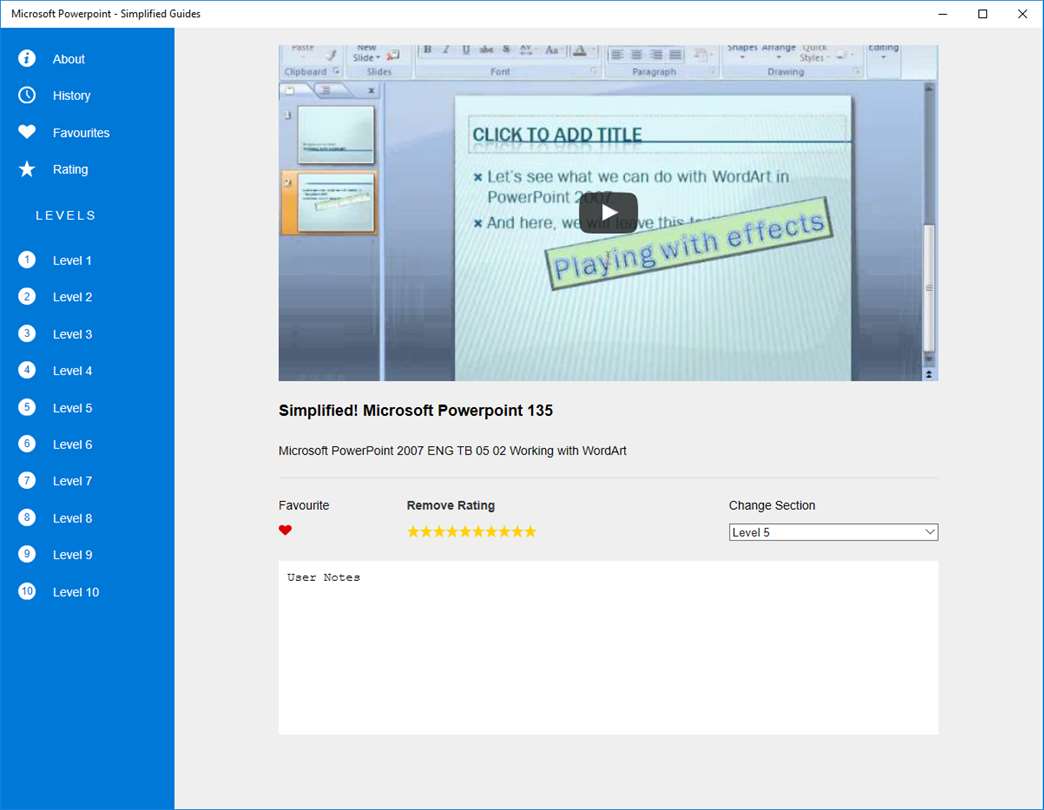
Task: Play the video with center play button
Action: pyautogui.click(x=608, y=212)
